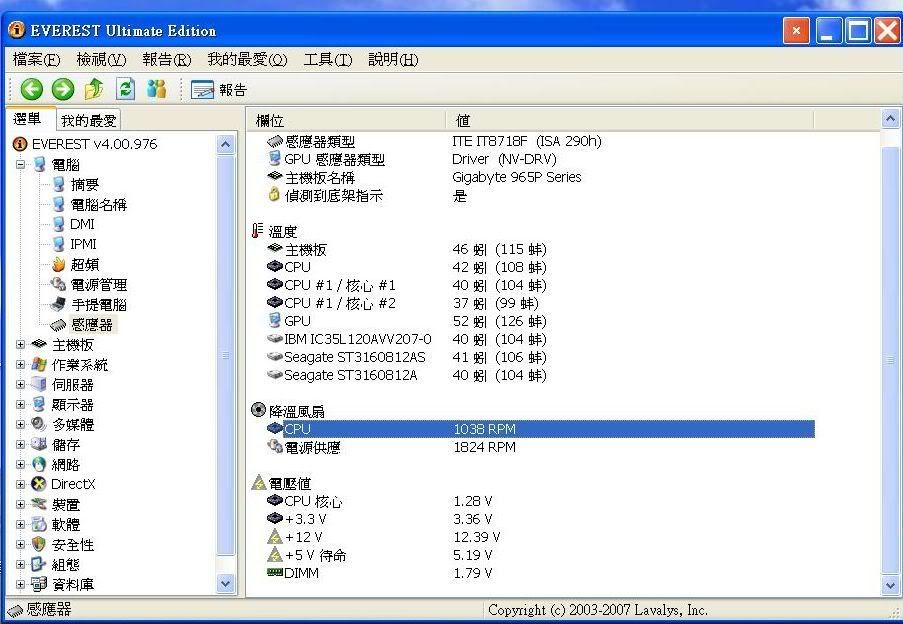This screenshot has width=903, height=624.
Task: Open the 手提電腦 laptop icon
Action: coord(58,305)
